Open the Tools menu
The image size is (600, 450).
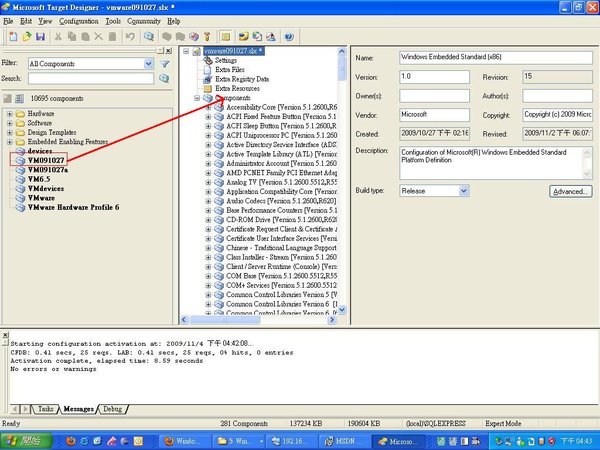tap(113, 21)
